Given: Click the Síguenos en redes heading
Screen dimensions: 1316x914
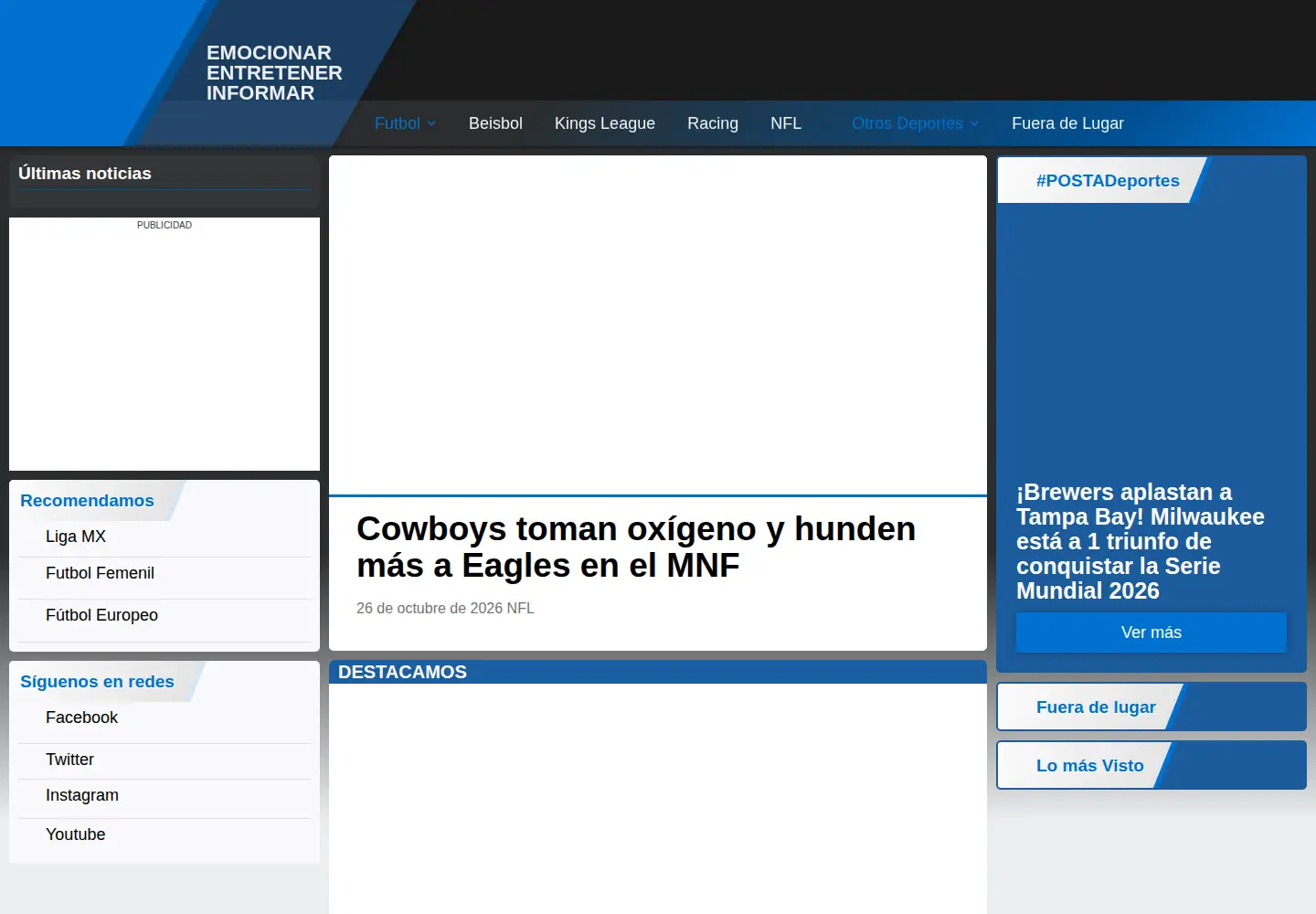Looking at the screenshot, I should (x=97, y=682).
